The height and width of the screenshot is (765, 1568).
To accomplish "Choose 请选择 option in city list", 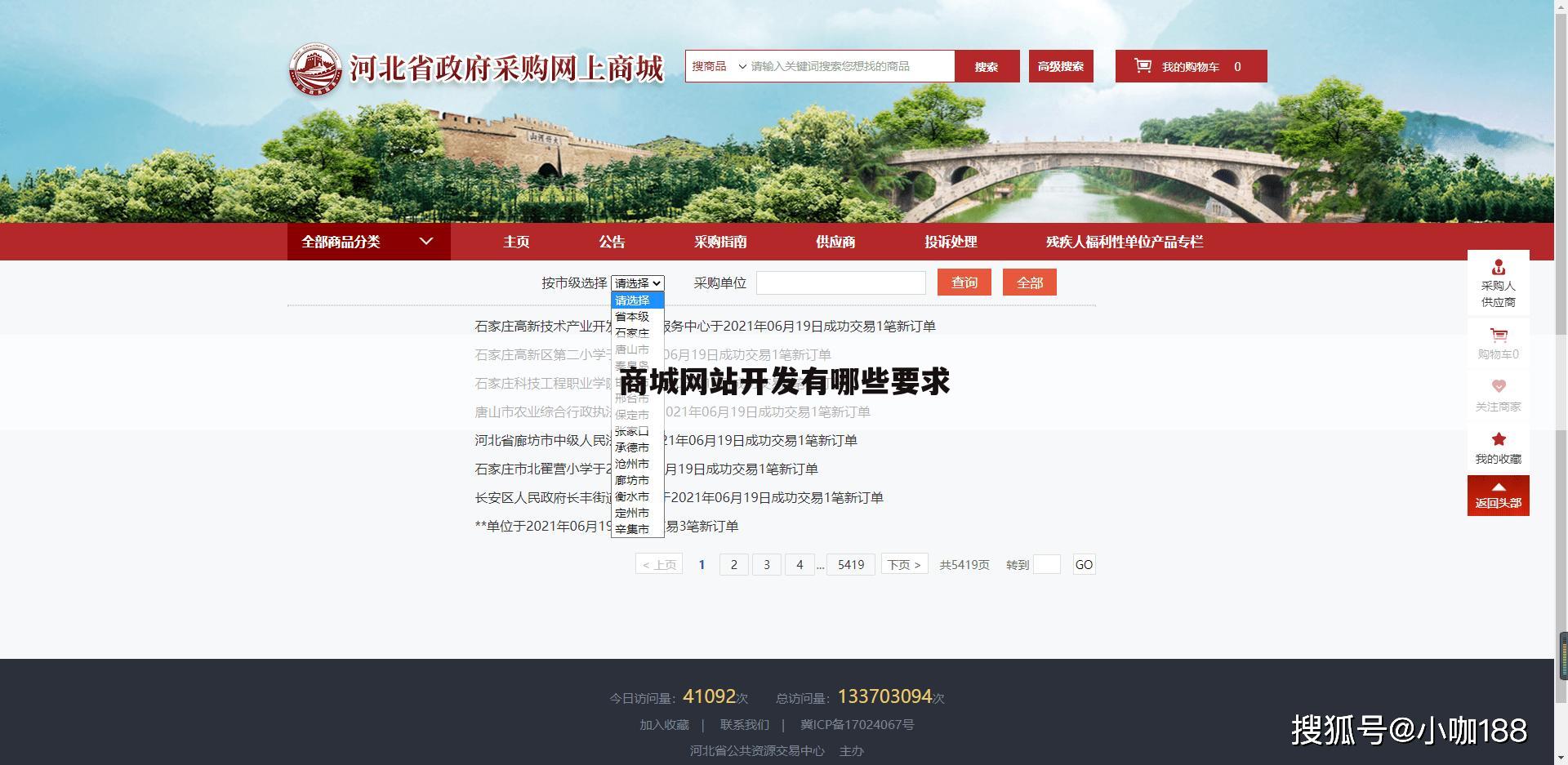I will (x=637, y=300).
